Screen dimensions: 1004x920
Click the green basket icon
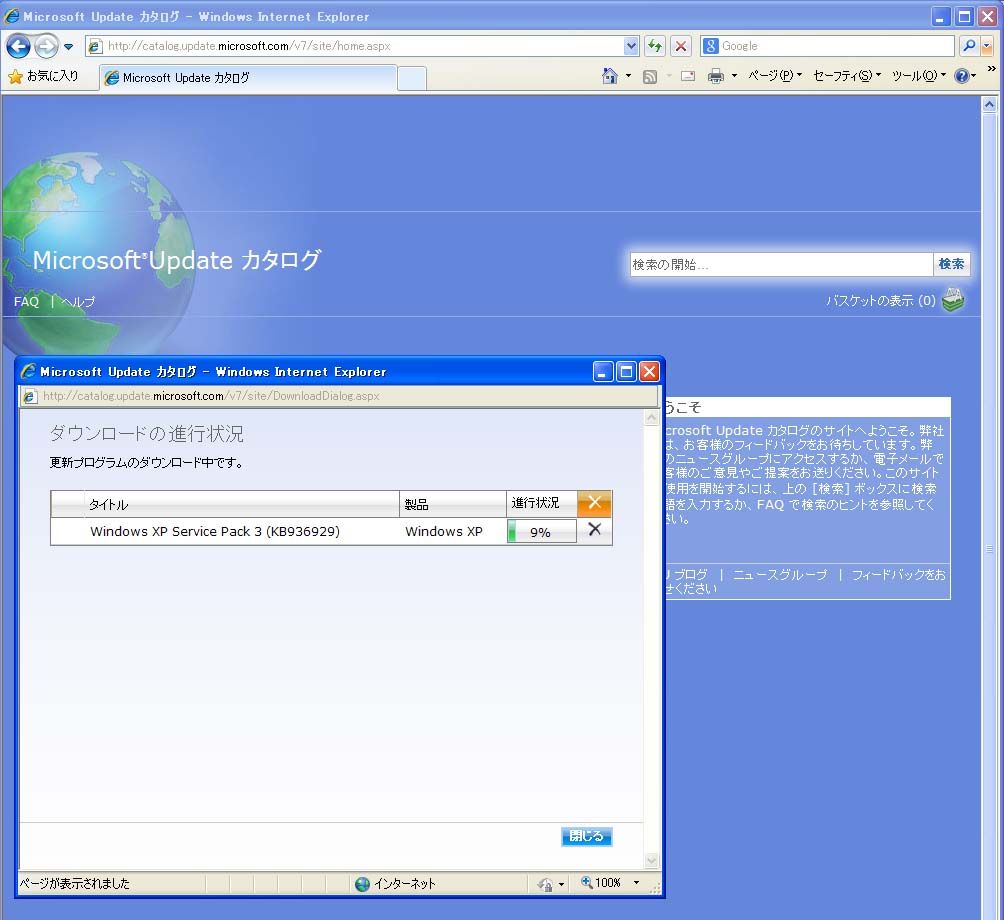[953, 300]
